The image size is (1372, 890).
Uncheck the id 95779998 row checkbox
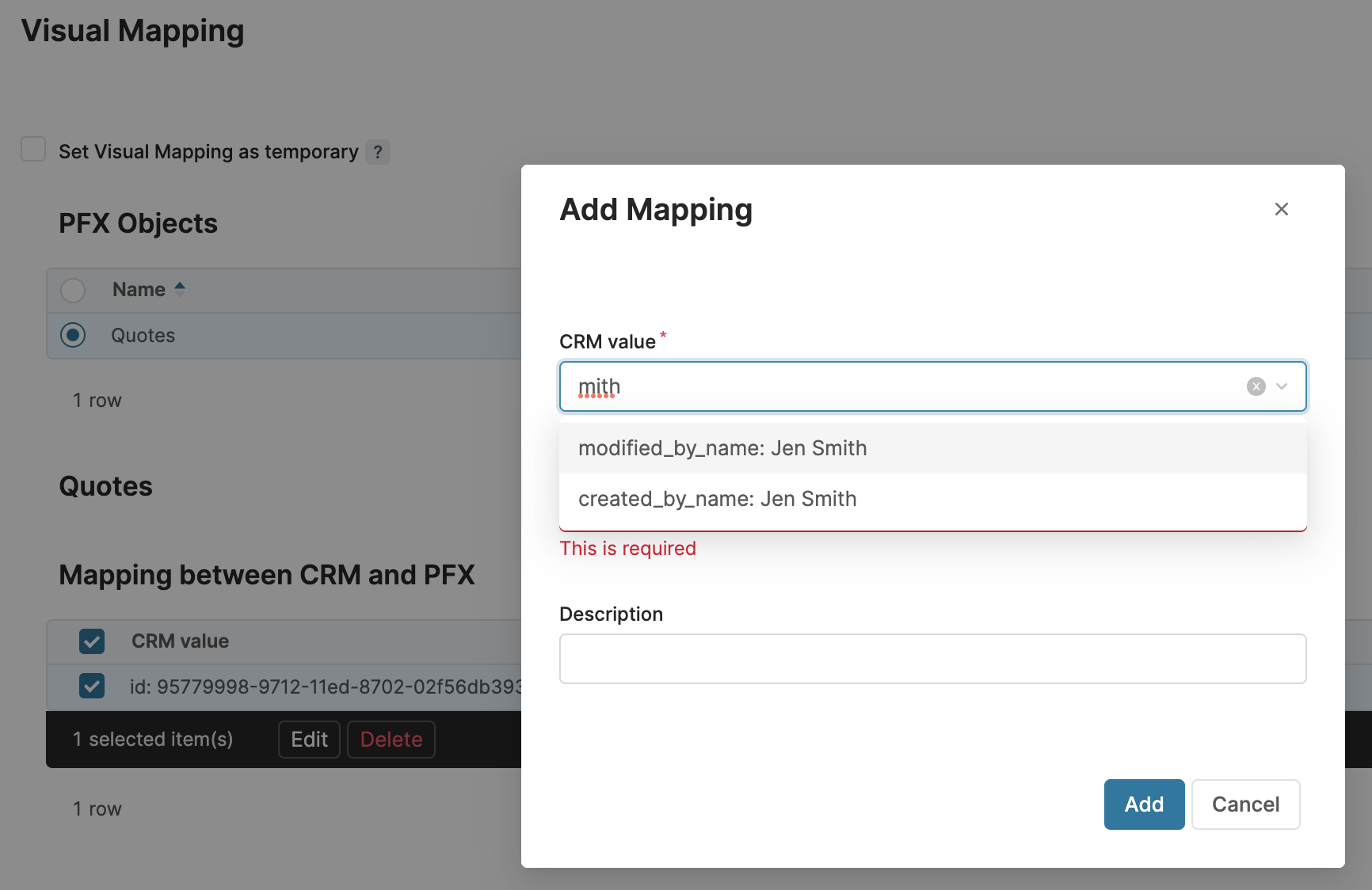click(92, 686)
